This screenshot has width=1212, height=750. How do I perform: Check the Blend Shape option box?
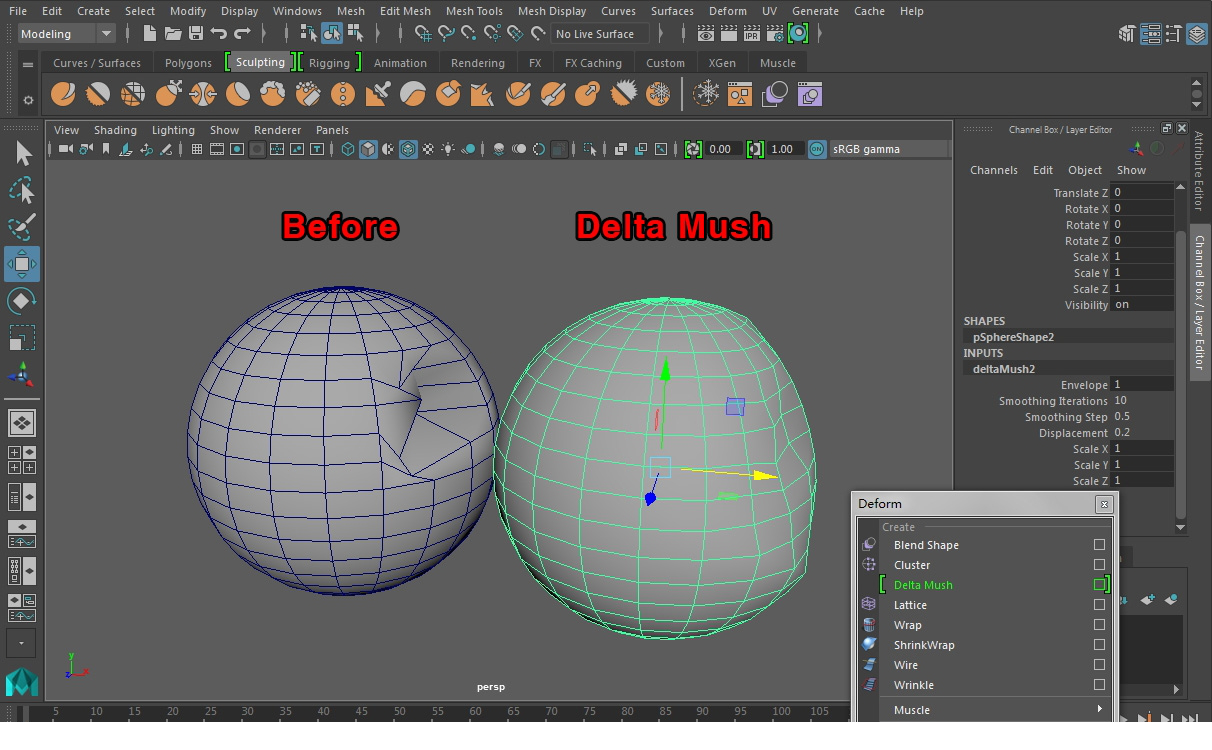1099,545
